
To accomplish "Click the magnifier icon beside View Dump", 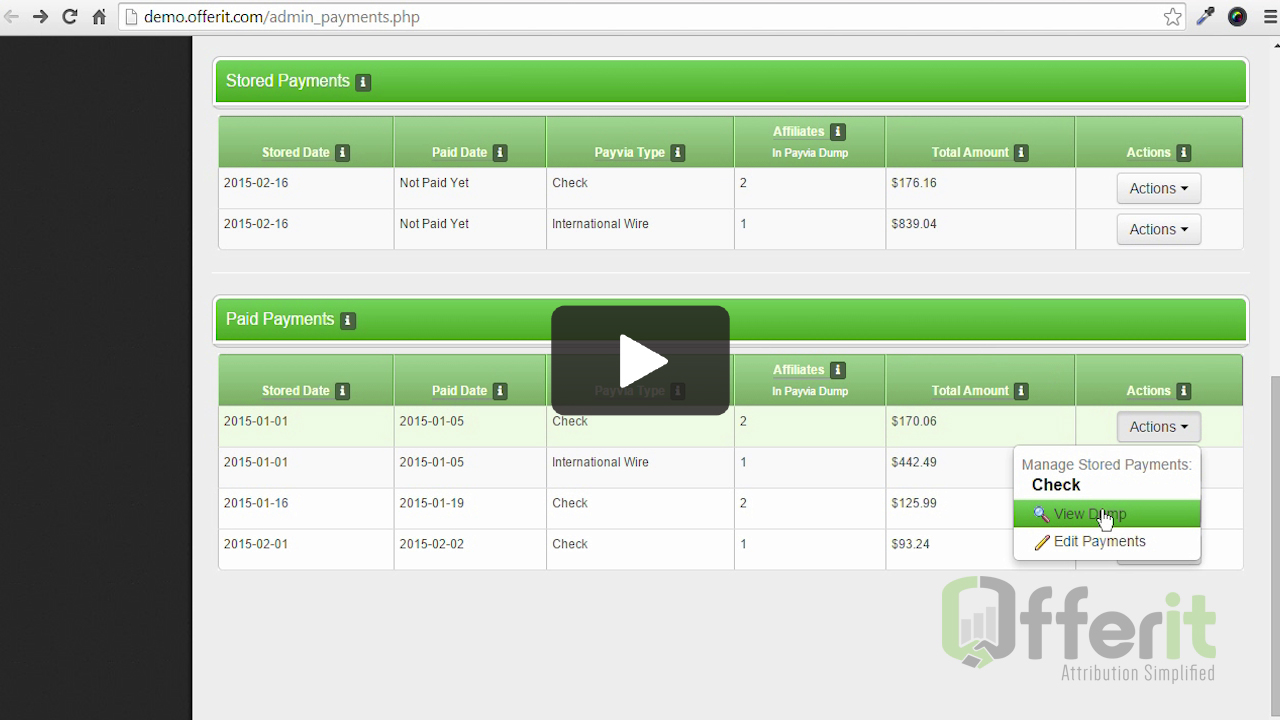I will [1041, 513].
